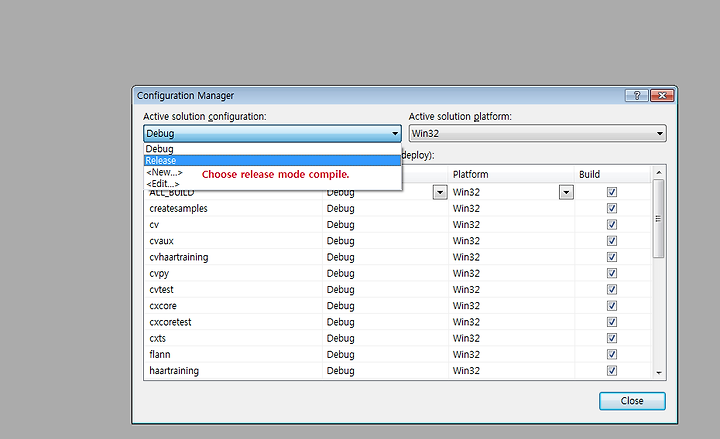Image resolution: width=720 pixels, height=439 pixels.
Task: Uncheck Build for createsamples project
Action: click(x=612, y=208)
